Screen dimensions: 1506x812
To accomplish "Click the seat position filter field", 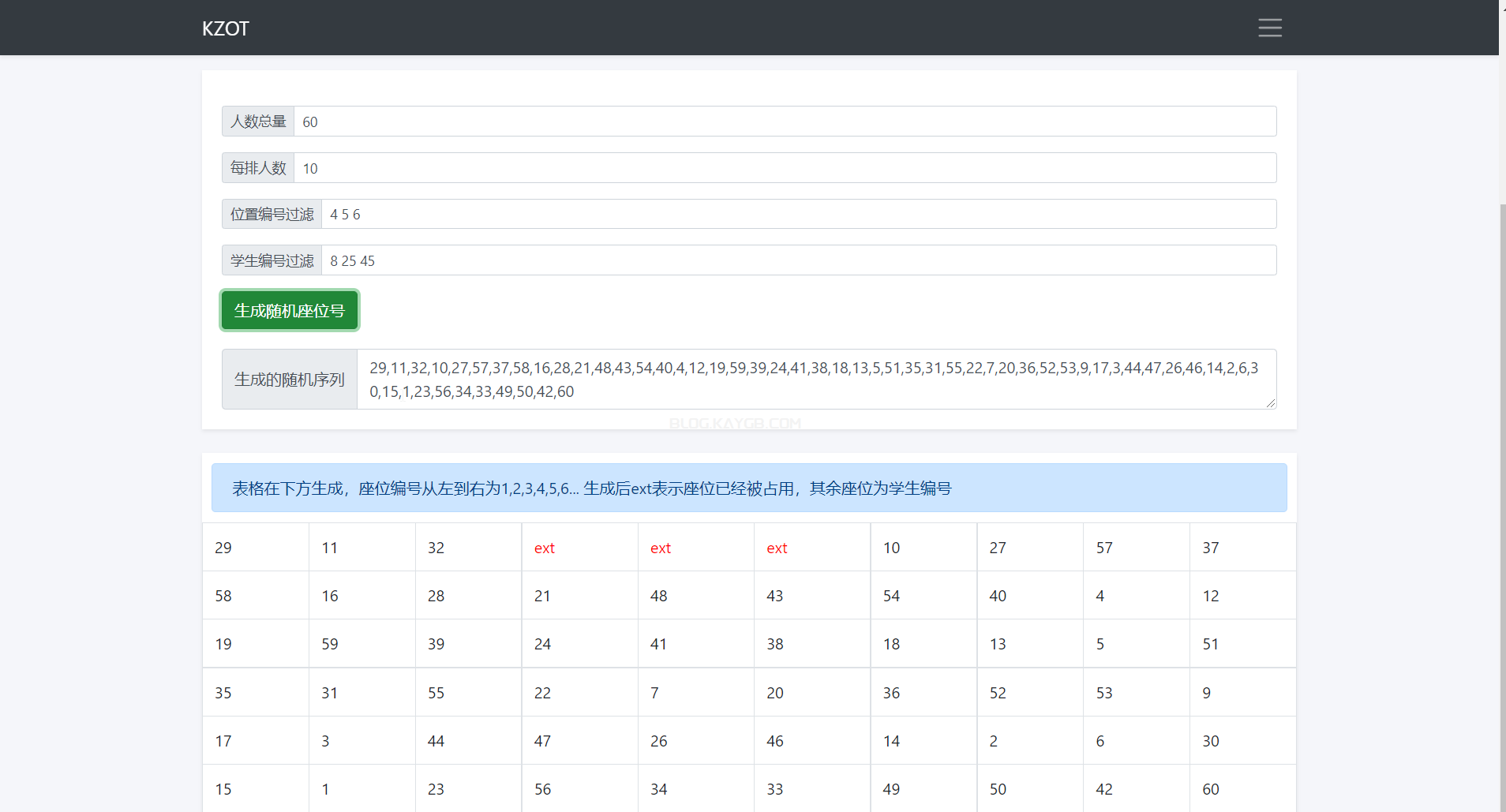I will [x=798, y=214].
